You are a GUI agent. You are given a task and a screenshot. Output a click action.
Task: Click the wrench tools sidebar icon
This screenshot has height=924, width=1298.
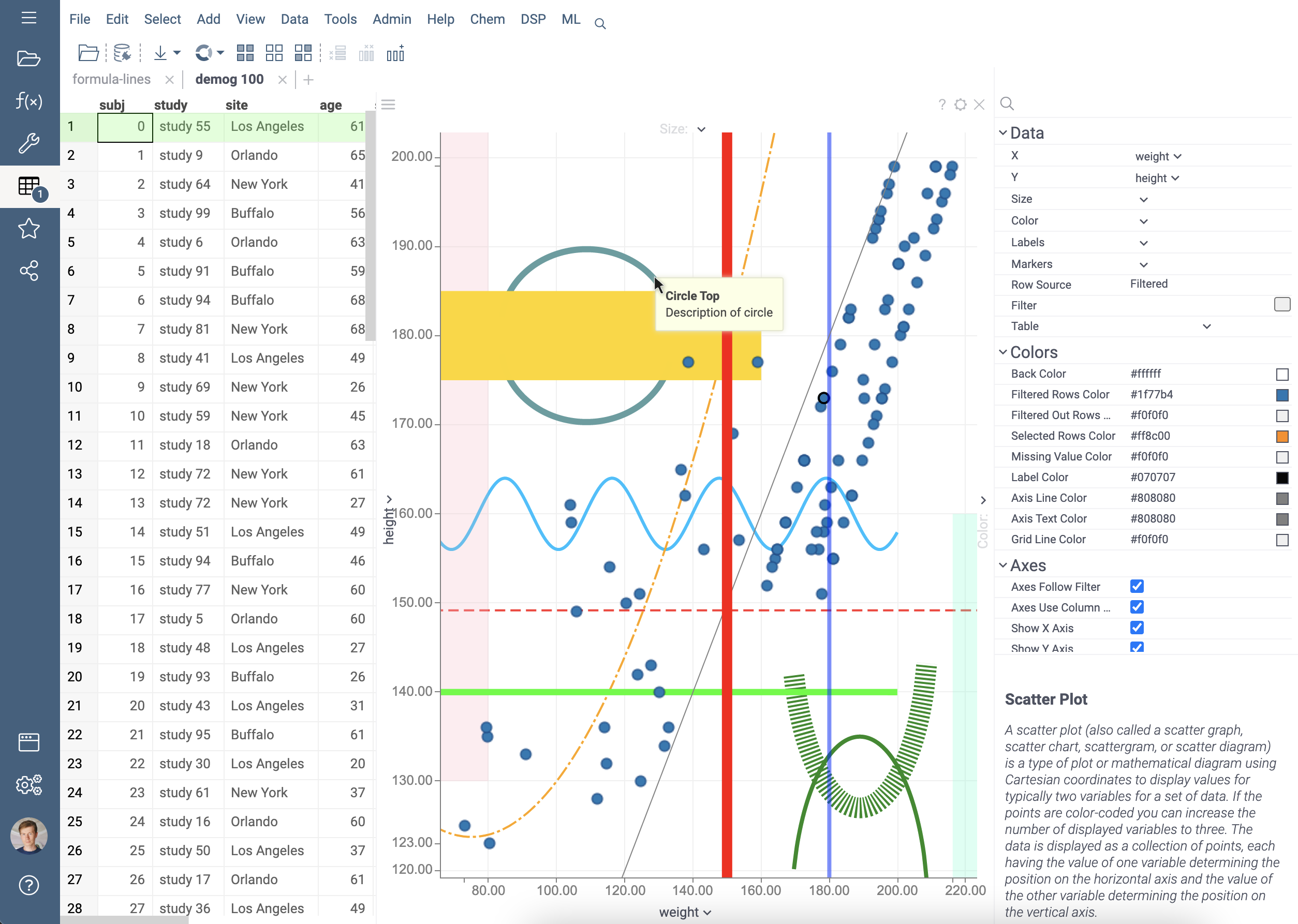click(x=28, y=143)
